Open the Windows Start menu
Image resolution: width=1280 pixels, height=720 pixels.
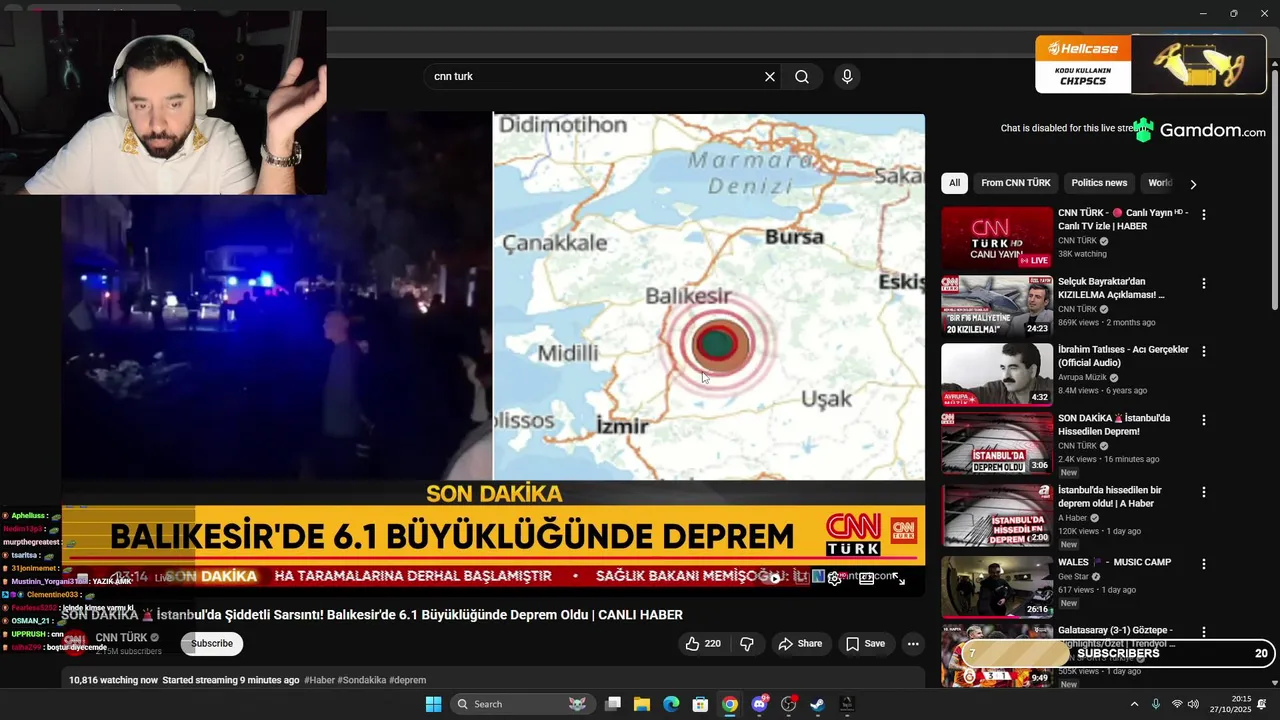433,704
